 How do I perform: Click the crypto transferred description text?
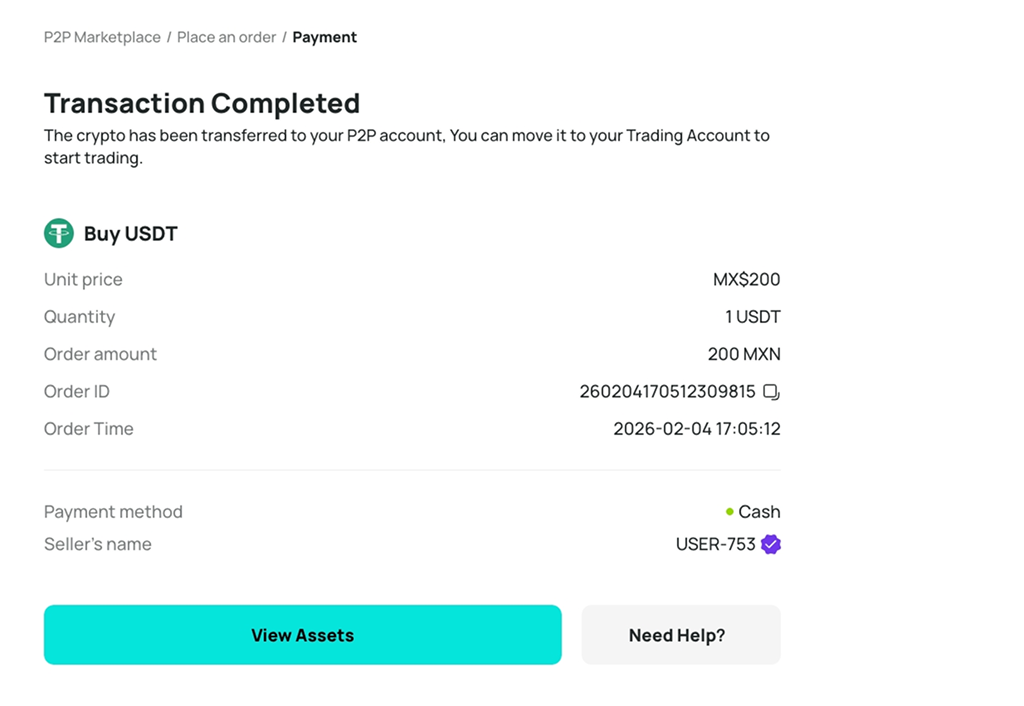(407, 146)
